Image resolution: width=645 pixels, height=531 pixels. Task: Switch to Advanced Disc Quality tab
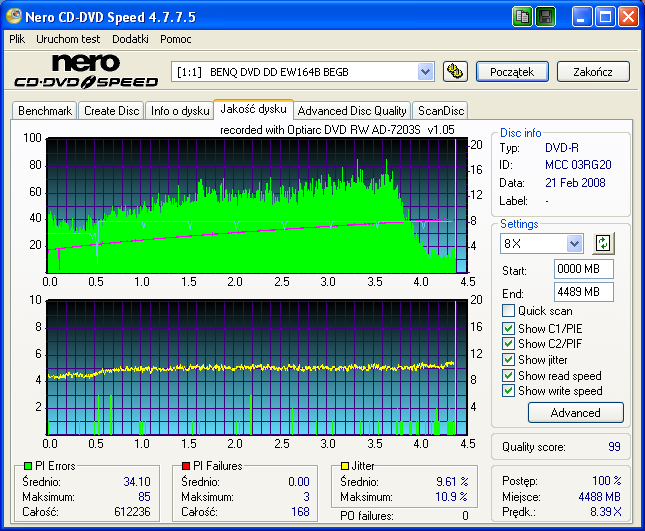352,111
